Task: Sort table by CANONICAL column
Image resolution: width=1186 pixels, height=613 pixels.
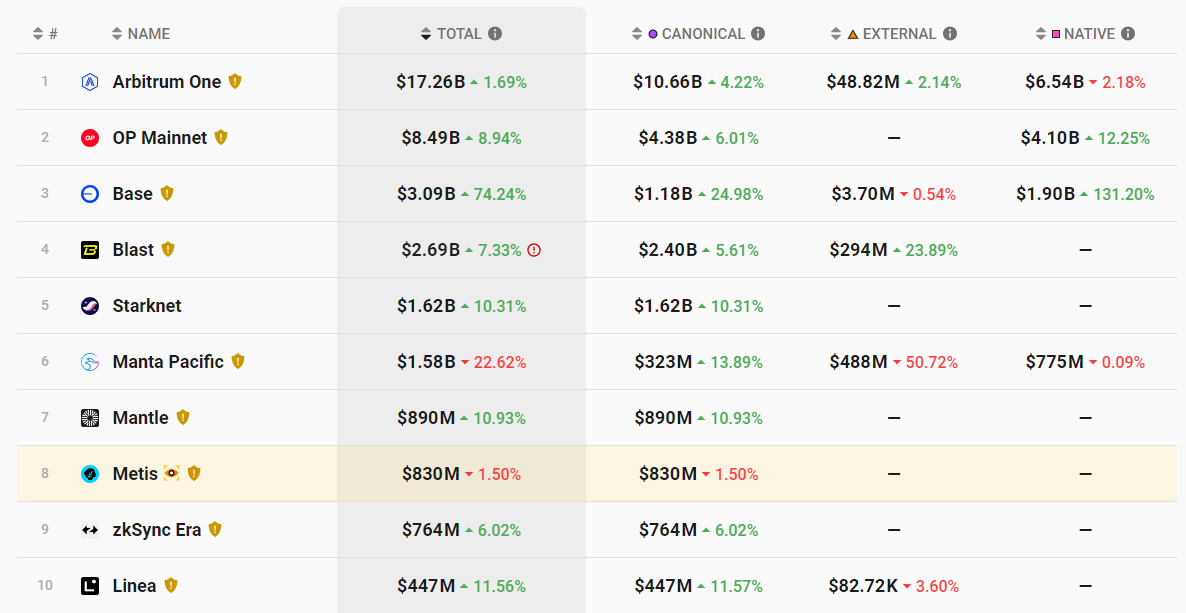Action: [688, 33]
